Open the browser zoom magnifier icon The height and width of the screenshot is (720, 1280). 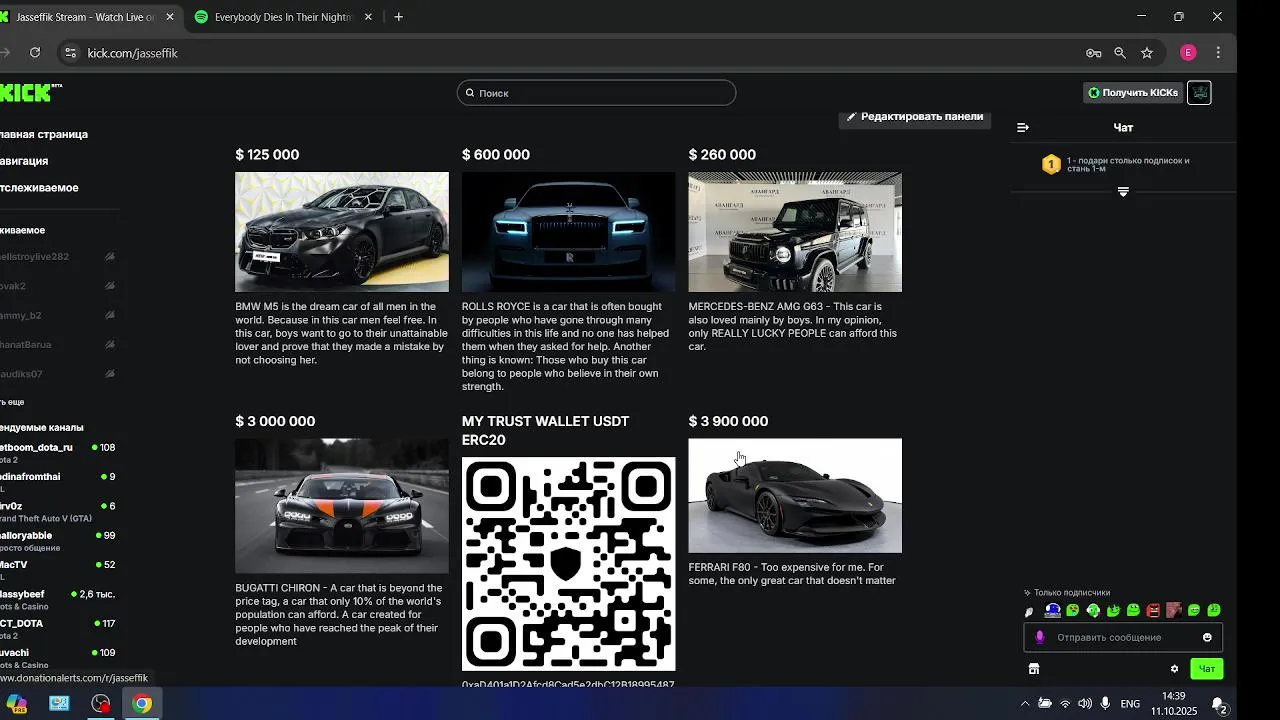tap(1120, 53)
